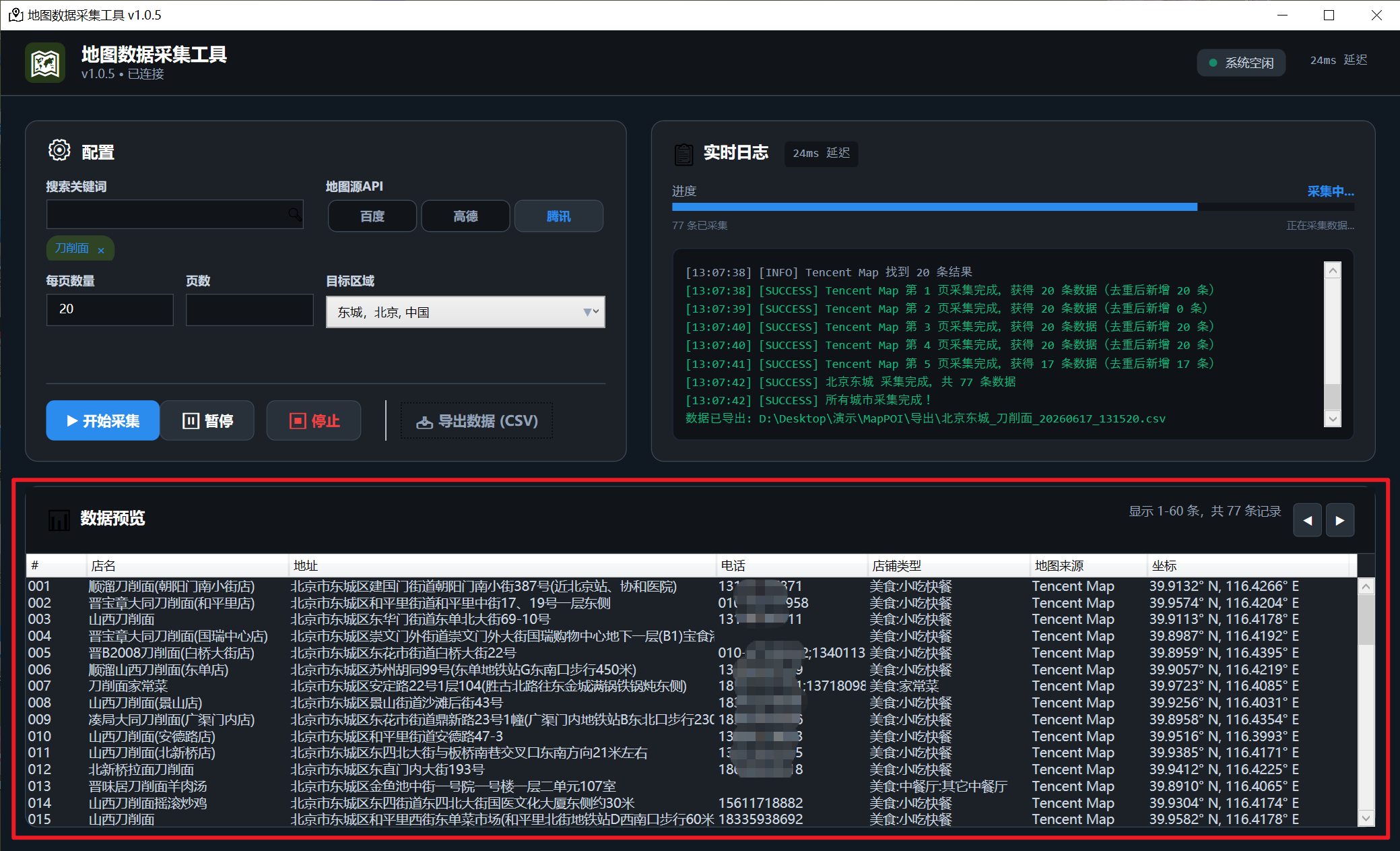
Task: Click the map app logo icon
Action: coord(45,63)
